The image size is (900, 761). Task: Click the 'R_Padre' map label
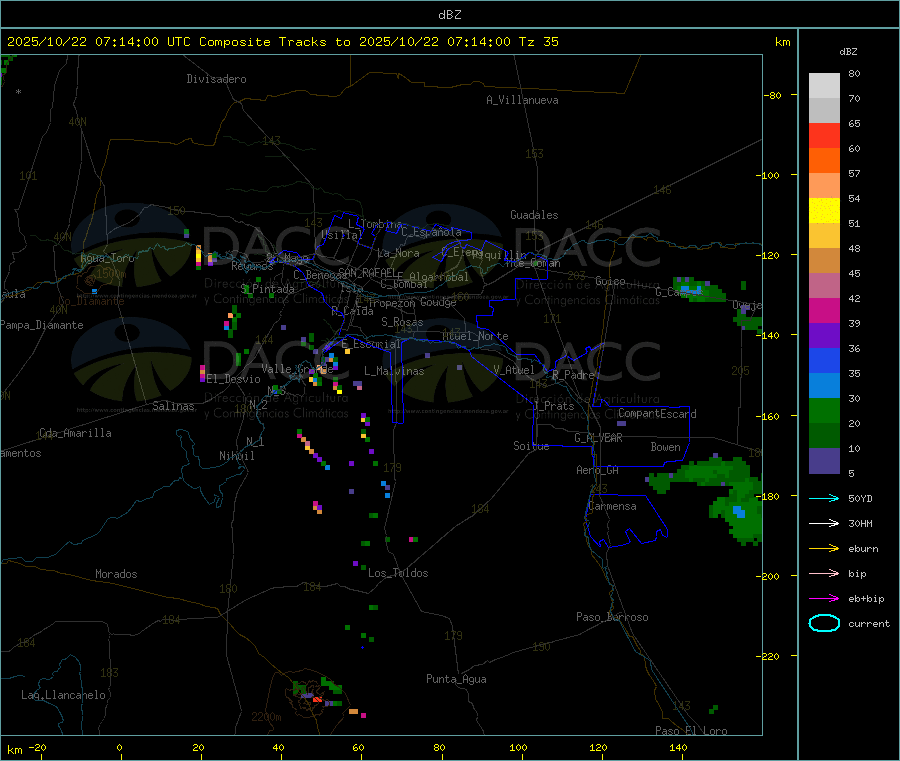tap(573, 375)
